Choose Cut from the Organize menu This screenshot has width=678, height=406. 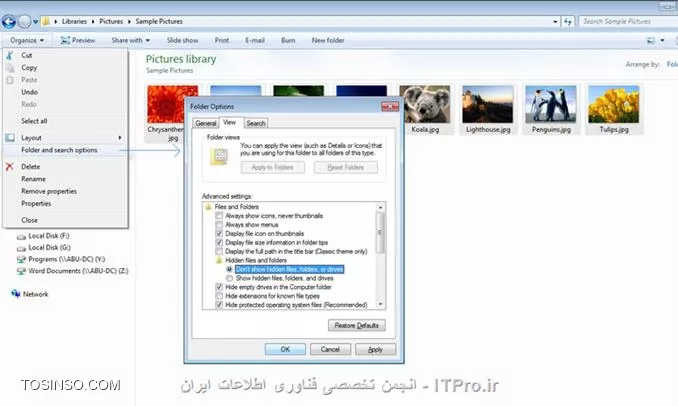coord(66,55)
